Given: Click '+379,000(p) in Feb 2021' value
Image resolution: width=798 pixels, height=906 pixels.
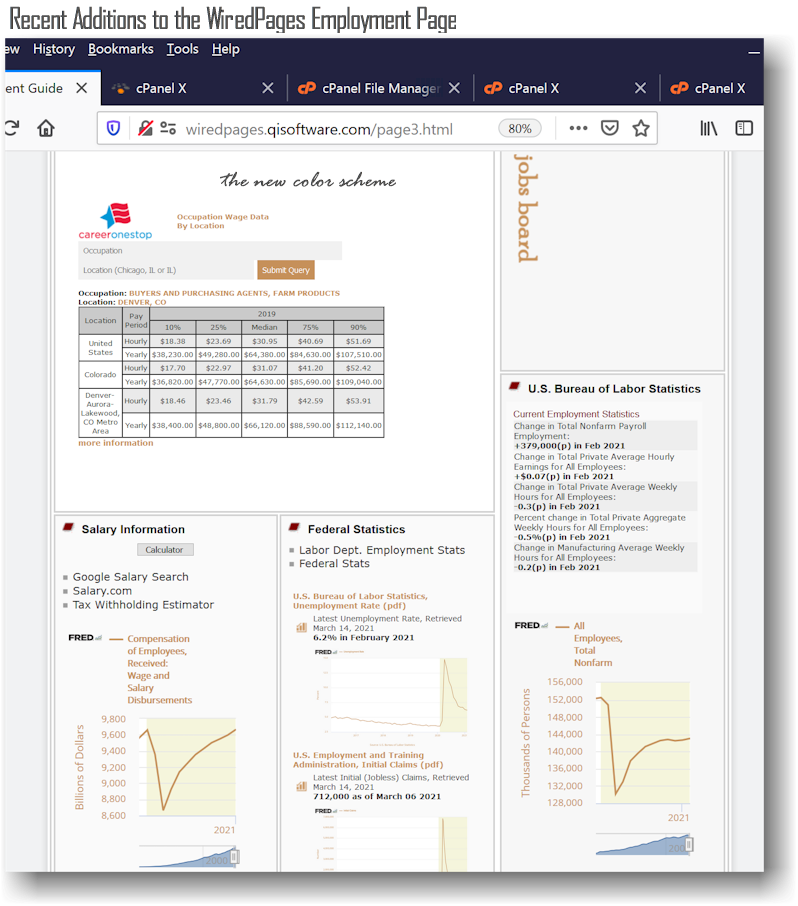Looking at the screenshot, I should [569, 445].
